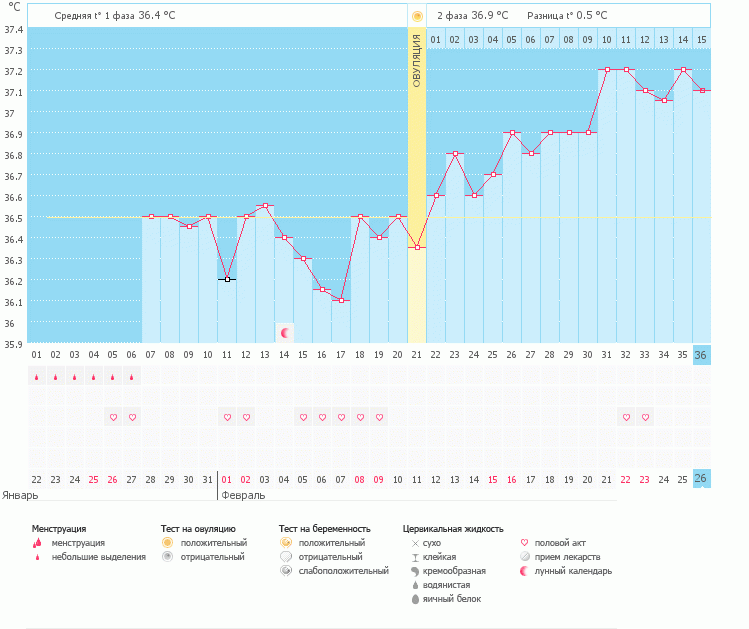
Task: Select the 36.2 temperature point on cycle day 11
Action: point(227,279)
